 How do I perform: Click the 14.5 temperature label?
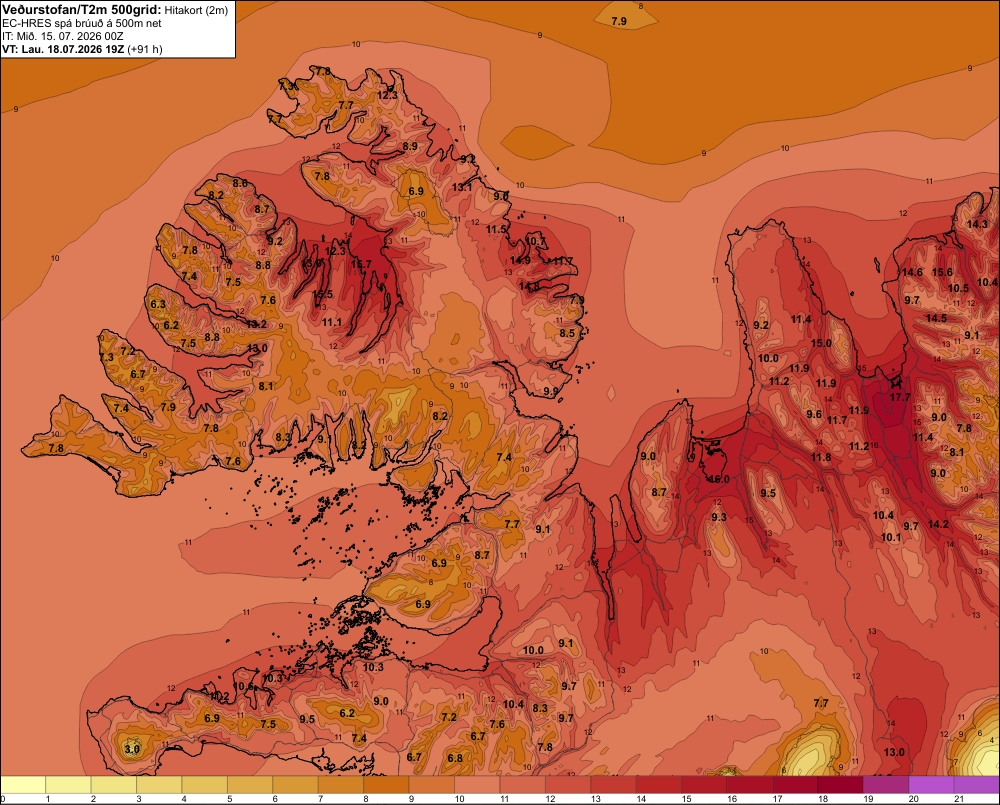coord(936,318)
